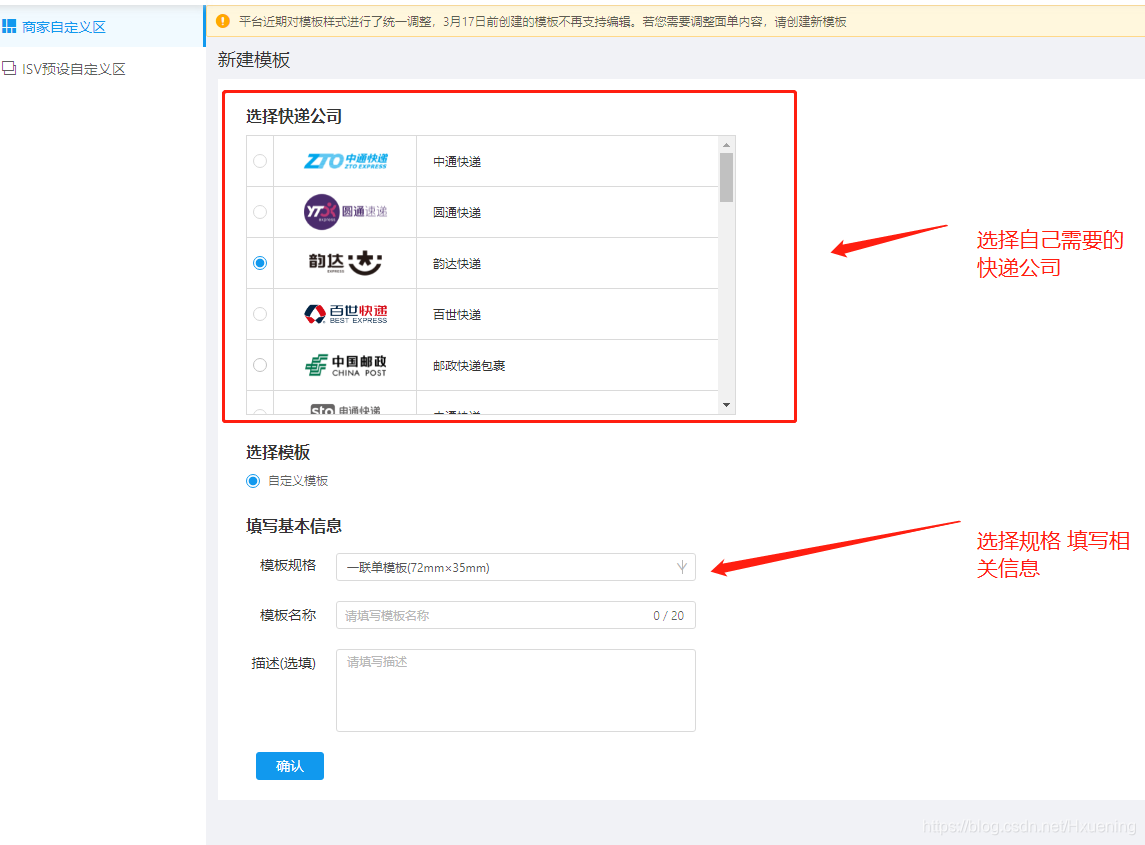Click the 选择模板 section heading
Image resolution: width=1145 pixels, height=845 pixels.
tap(277, 453)
